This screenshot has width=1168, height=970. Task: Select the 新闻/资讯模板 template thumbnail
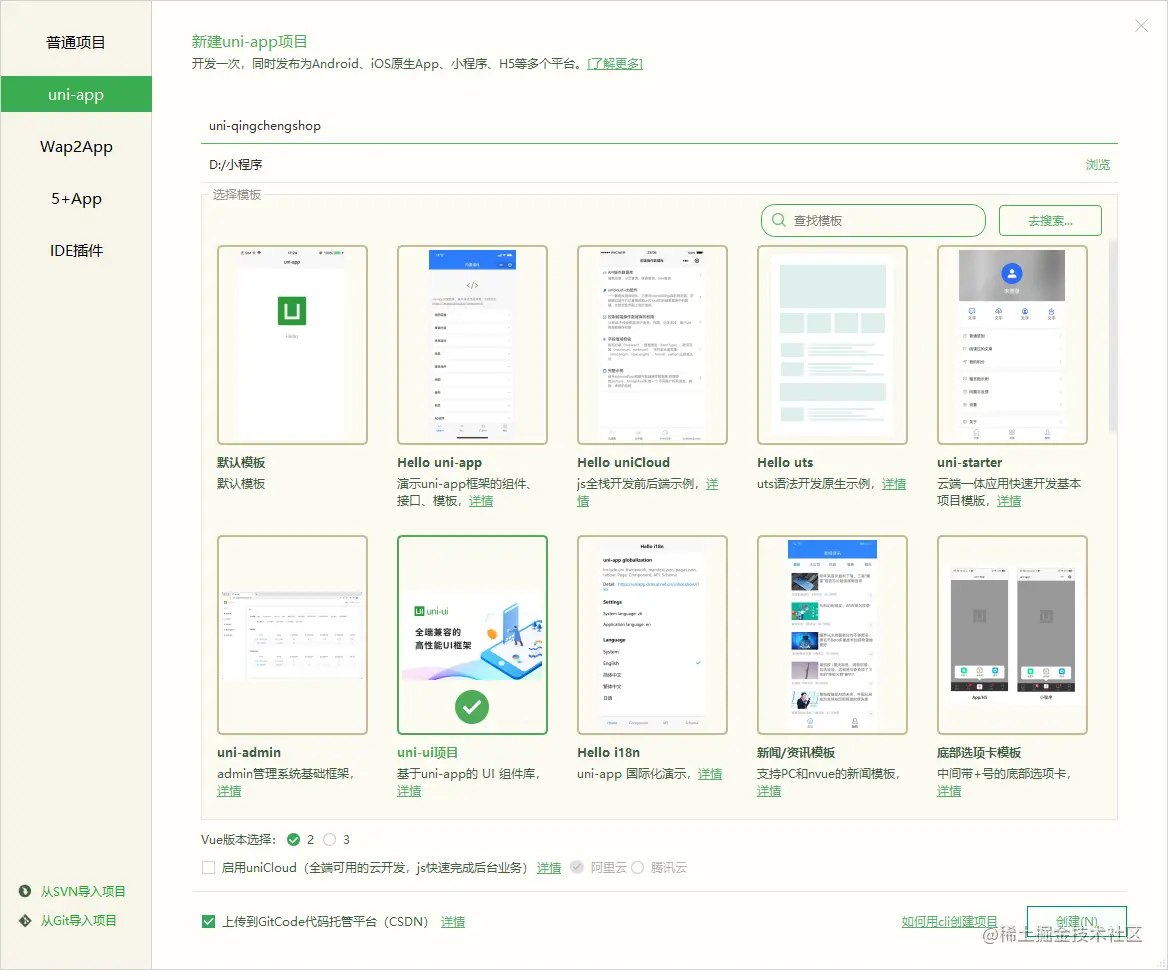(x=832, y=635)
